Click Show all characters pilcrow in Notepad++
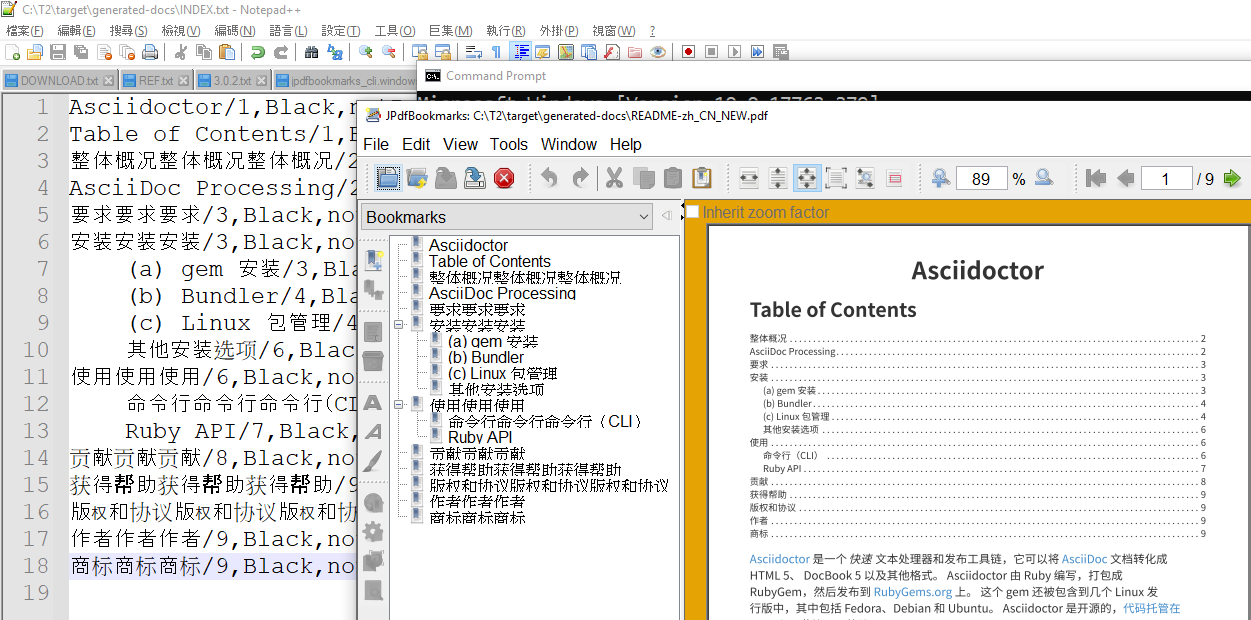The height and width of the screenshot is (620, 1251). coord(497,52)
